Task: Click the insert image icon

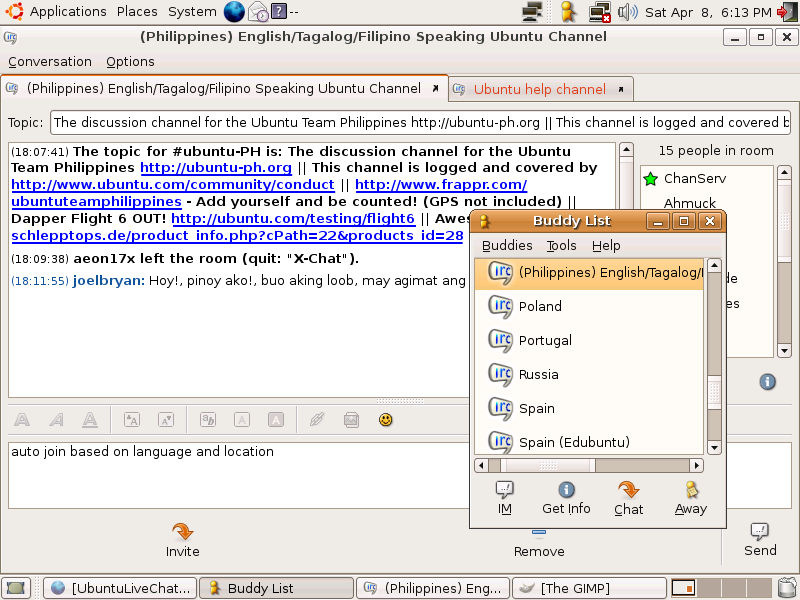Action: [352, 420]
